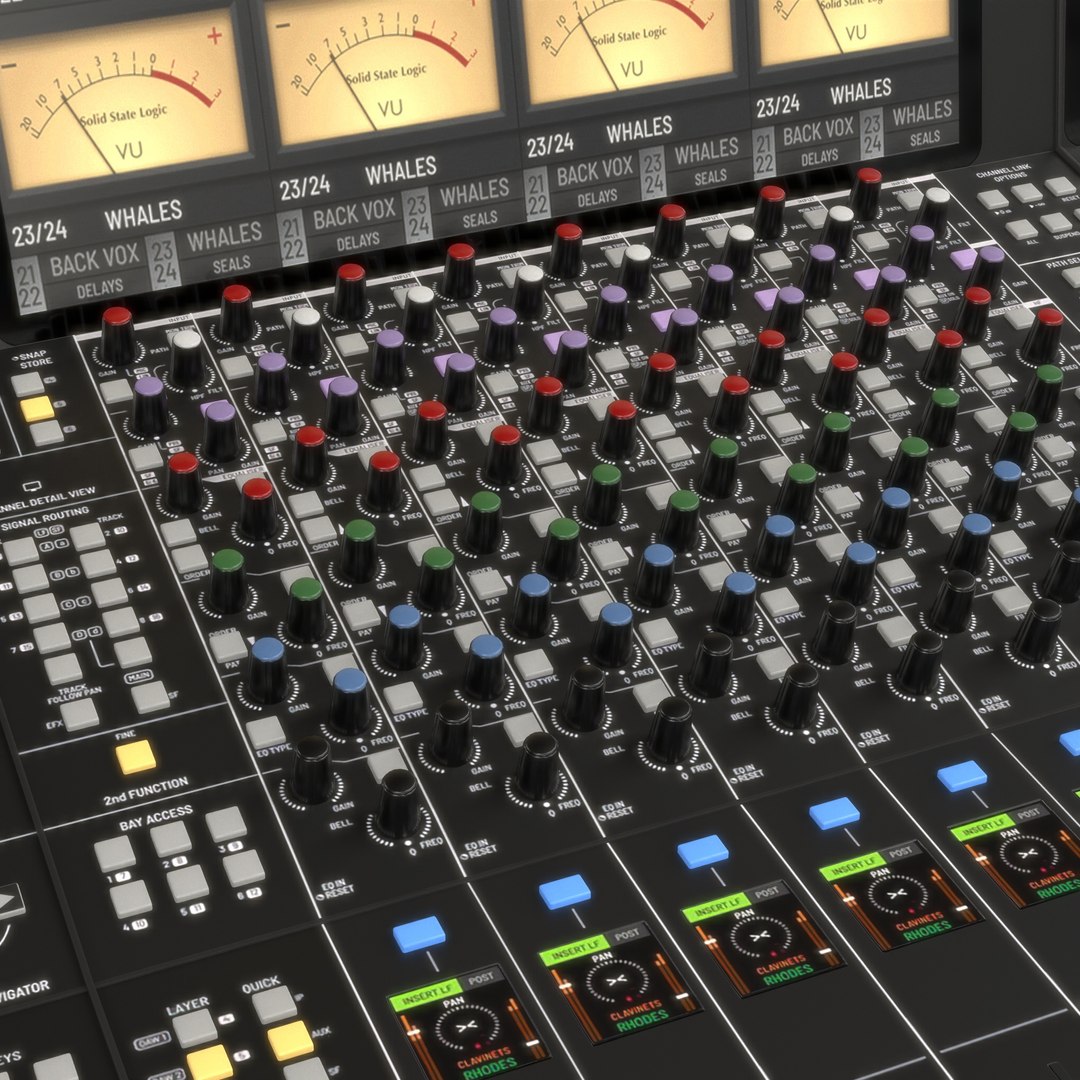Hit the ORDER key beside first channel's red knob
Image resolution: width=1080 pixels, height=1080 pixels.
189,559
